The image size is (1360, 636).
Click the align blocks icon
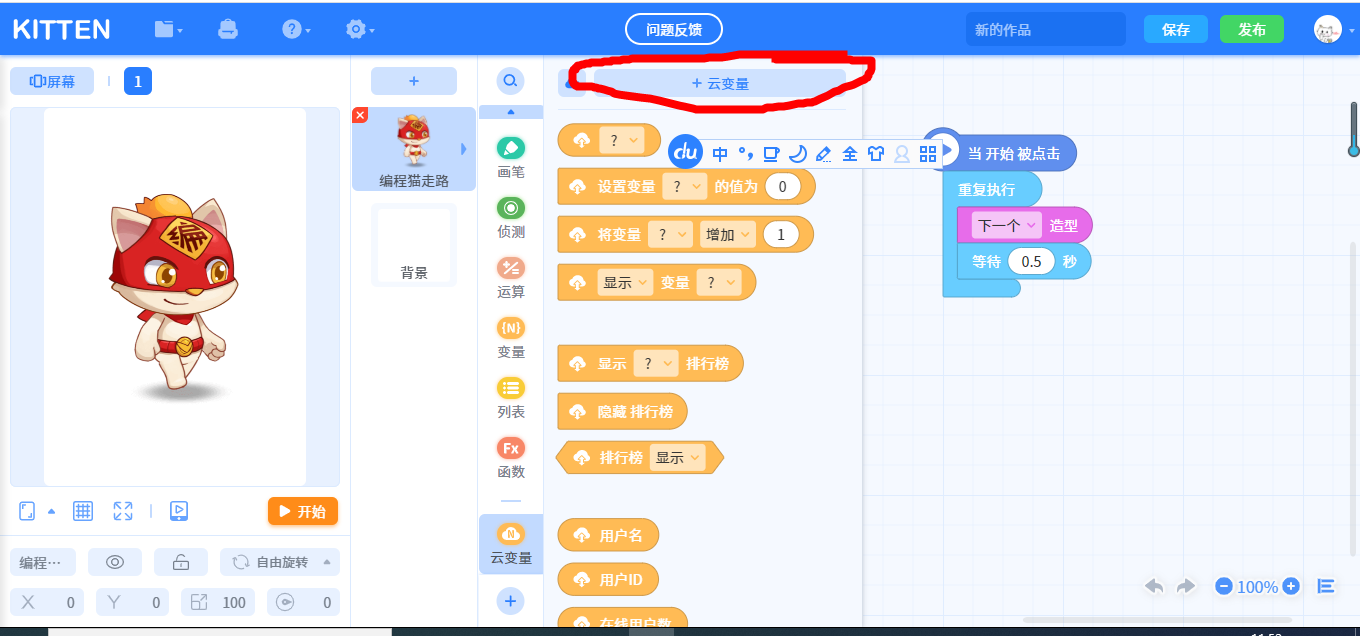pyautogui.click(x=1326, y=586)
